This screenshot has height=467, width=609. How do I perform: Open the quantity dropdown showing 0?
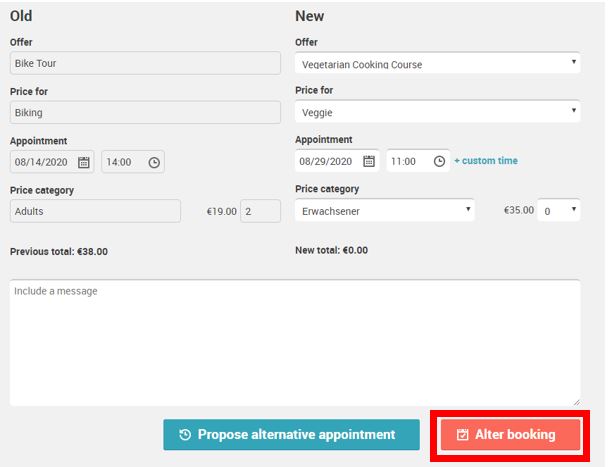click(x=559, y=210)
